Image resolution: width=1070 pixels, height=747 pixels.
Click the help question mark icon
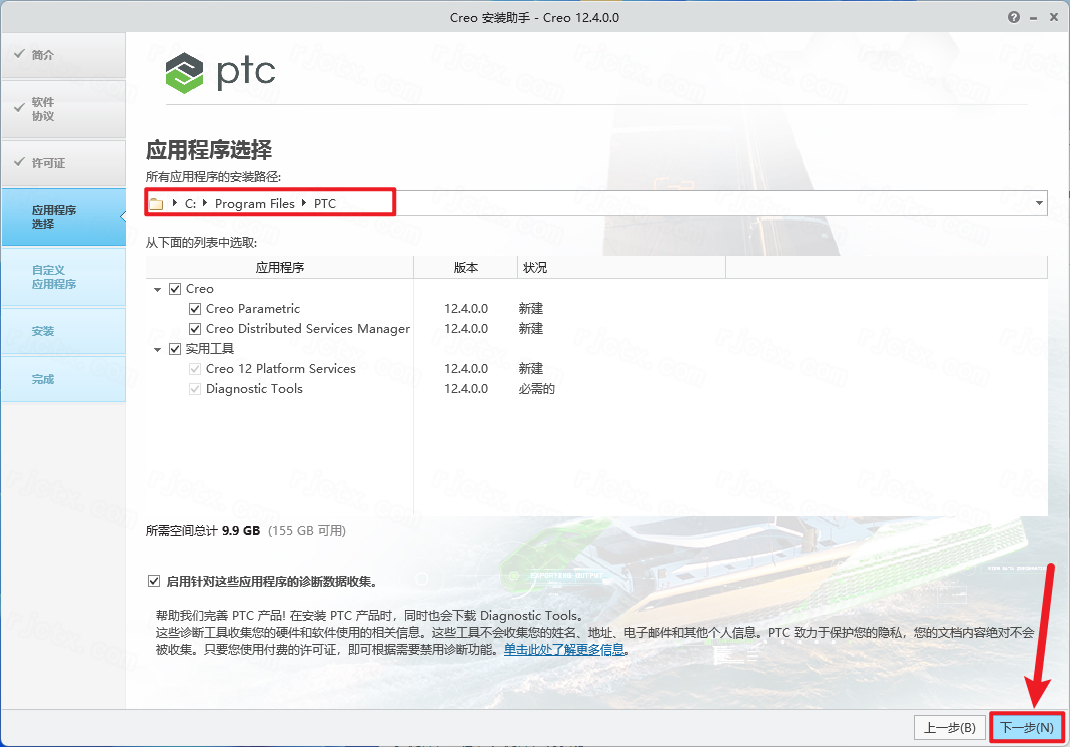click(x=1013, y=17)
